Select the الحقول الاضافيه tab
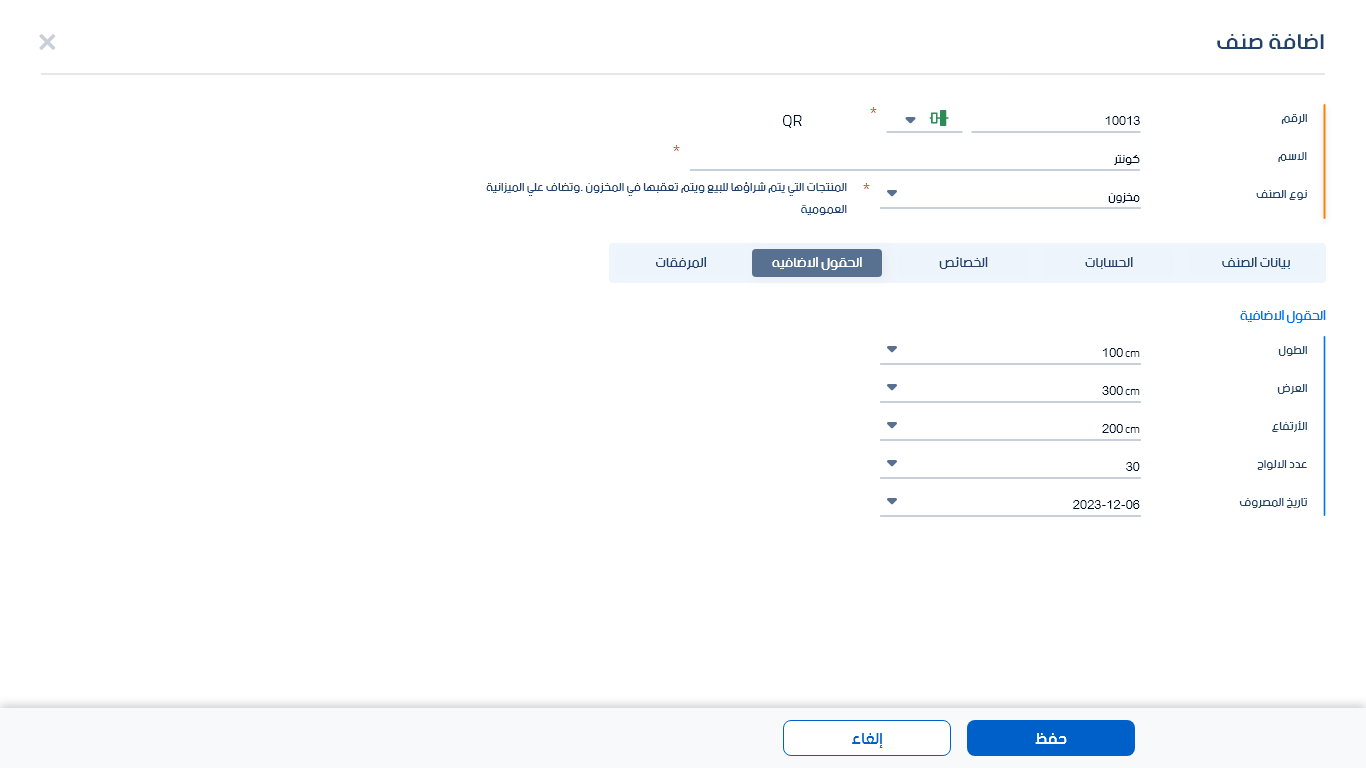The image size is (1366, 768). 817,263
